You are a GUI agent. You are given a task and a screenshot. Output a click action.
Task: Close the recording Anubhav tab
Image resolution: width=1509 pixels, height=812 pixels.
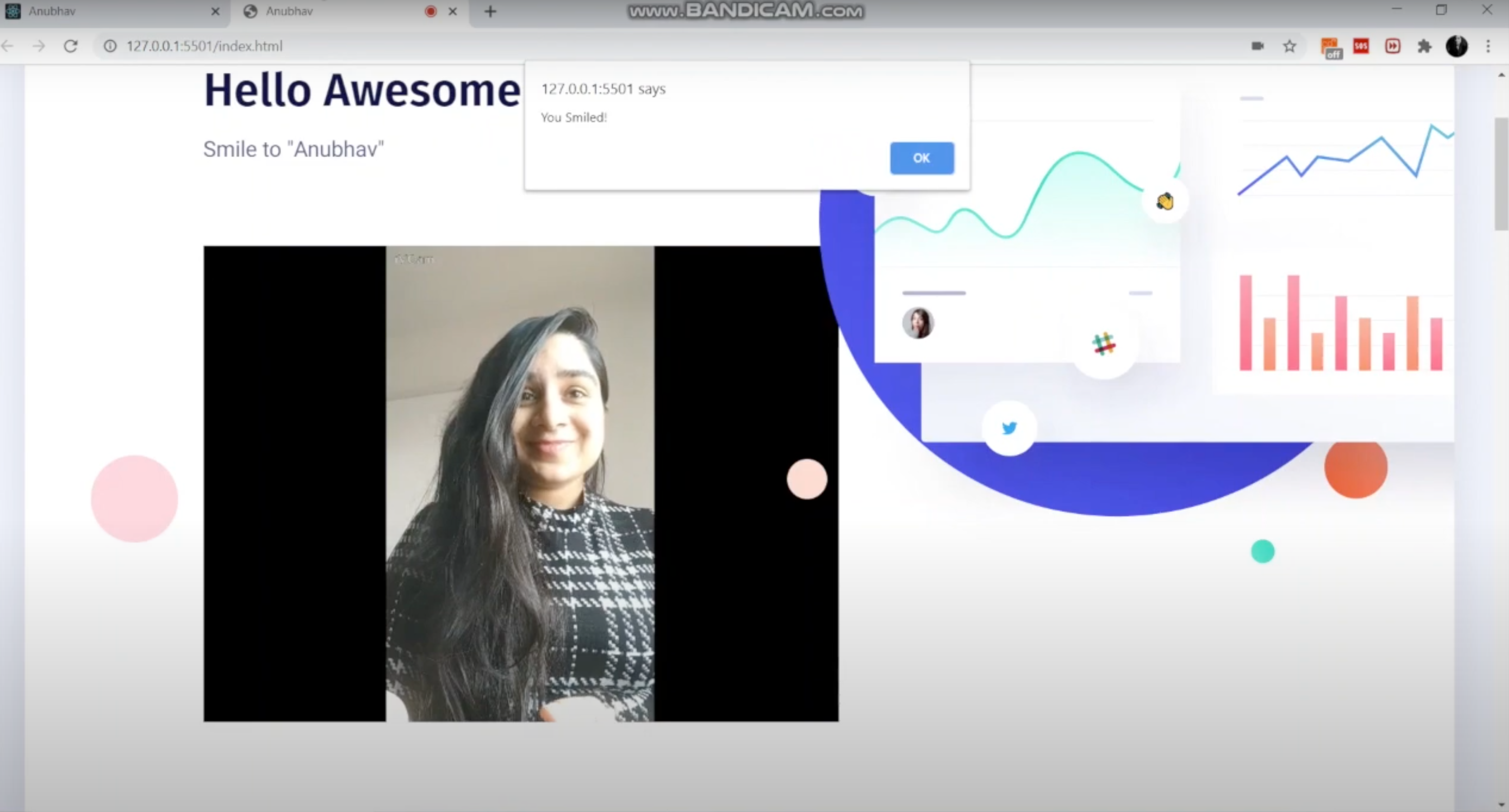coord(453,11)
